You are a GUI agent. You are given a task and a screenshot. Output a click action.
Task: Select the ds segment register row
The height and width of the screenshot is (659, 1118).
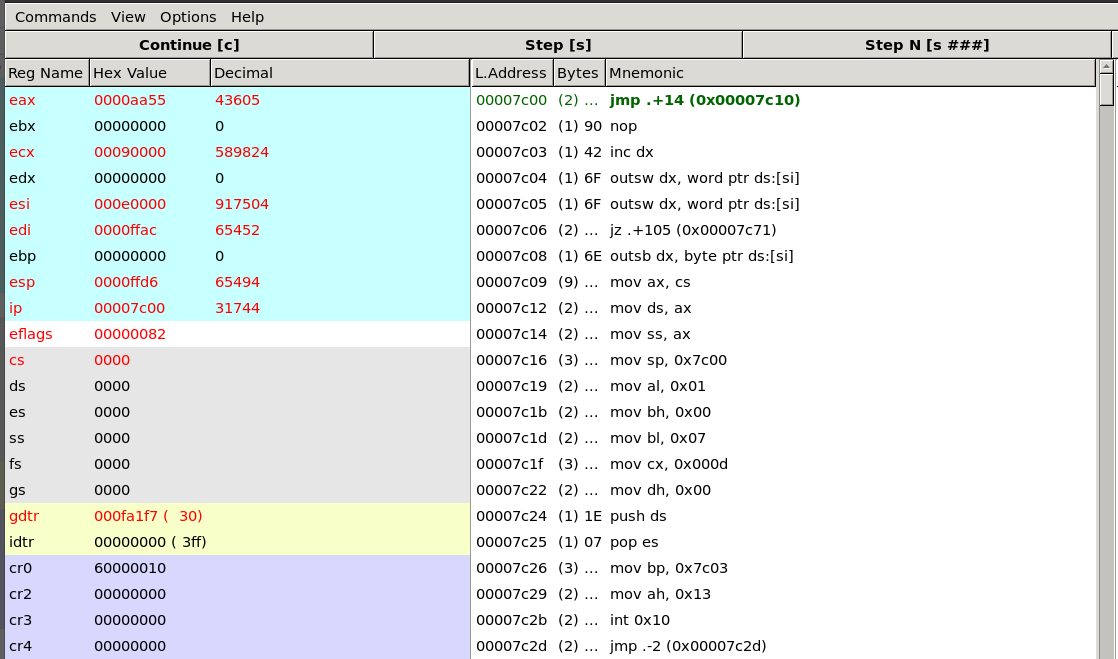(x=237, y=386)
